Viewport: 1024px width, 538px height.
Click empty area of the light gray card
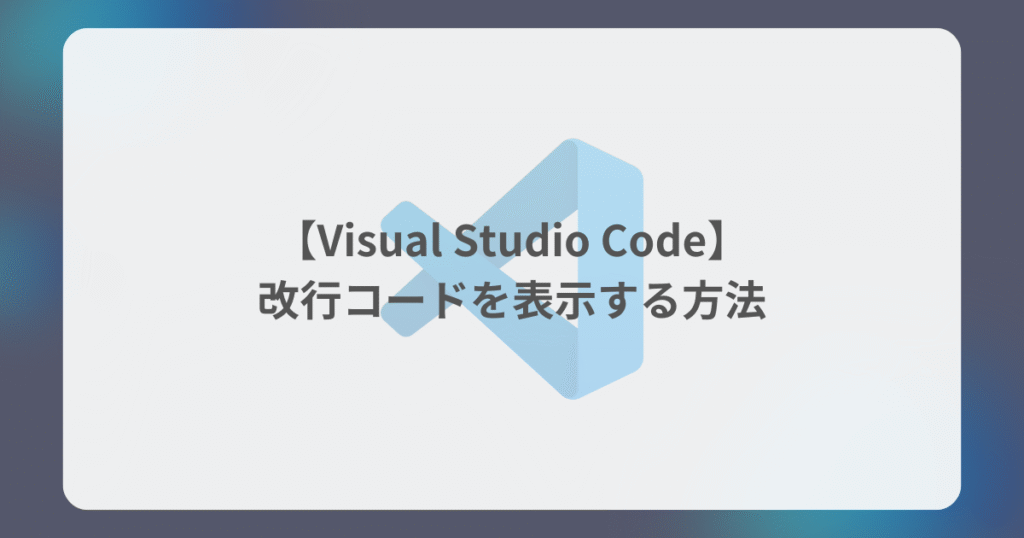196,424
